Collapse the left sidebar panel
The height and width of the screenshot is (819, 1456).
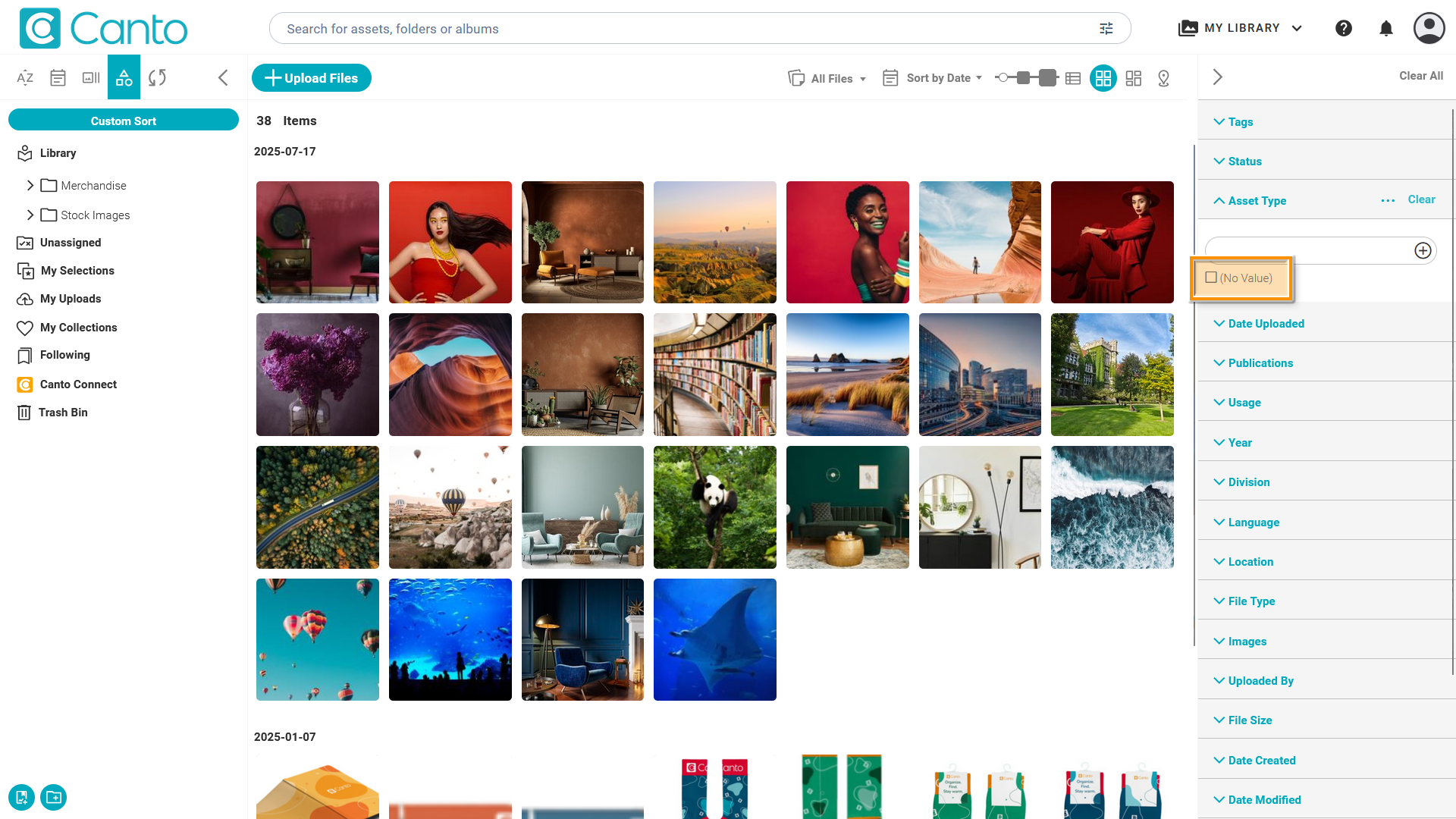pos(223,77)
